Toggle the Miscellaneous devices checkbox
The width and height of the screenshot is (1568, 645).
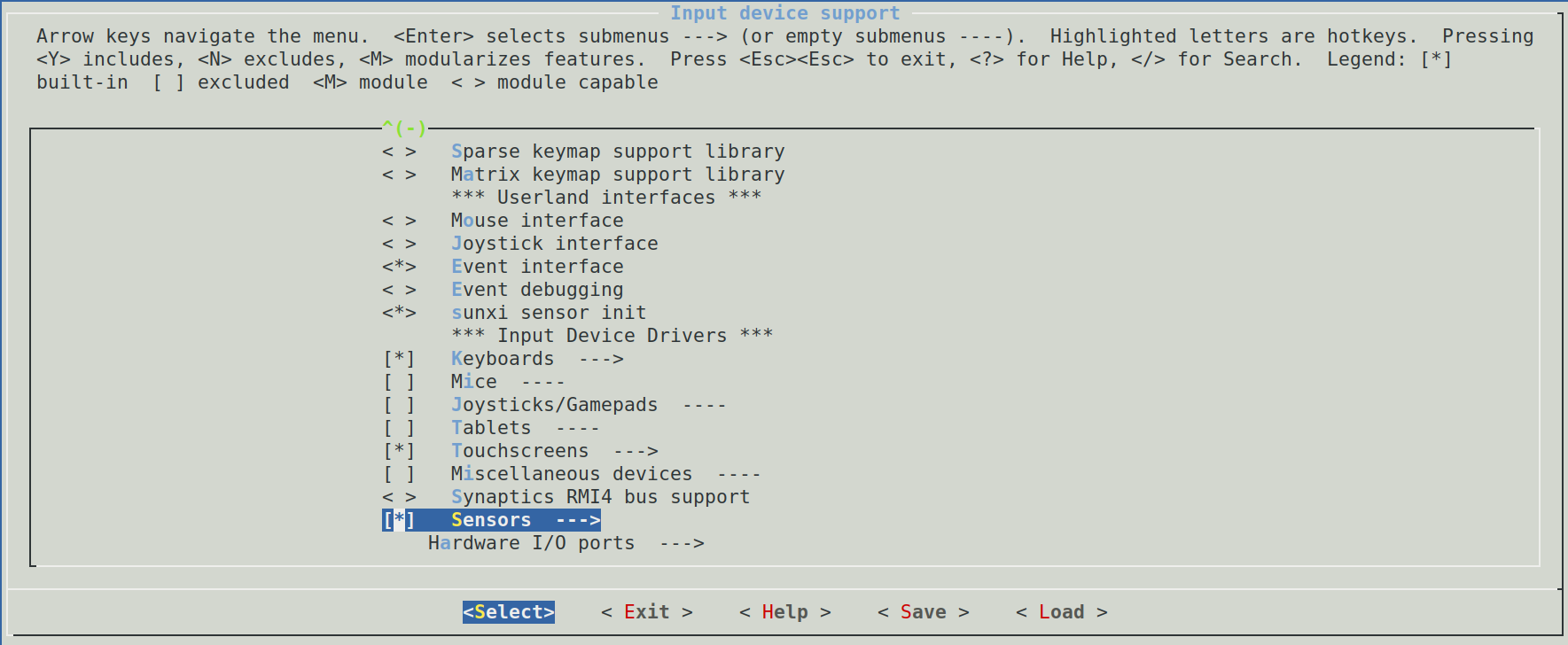click(399, 474)
